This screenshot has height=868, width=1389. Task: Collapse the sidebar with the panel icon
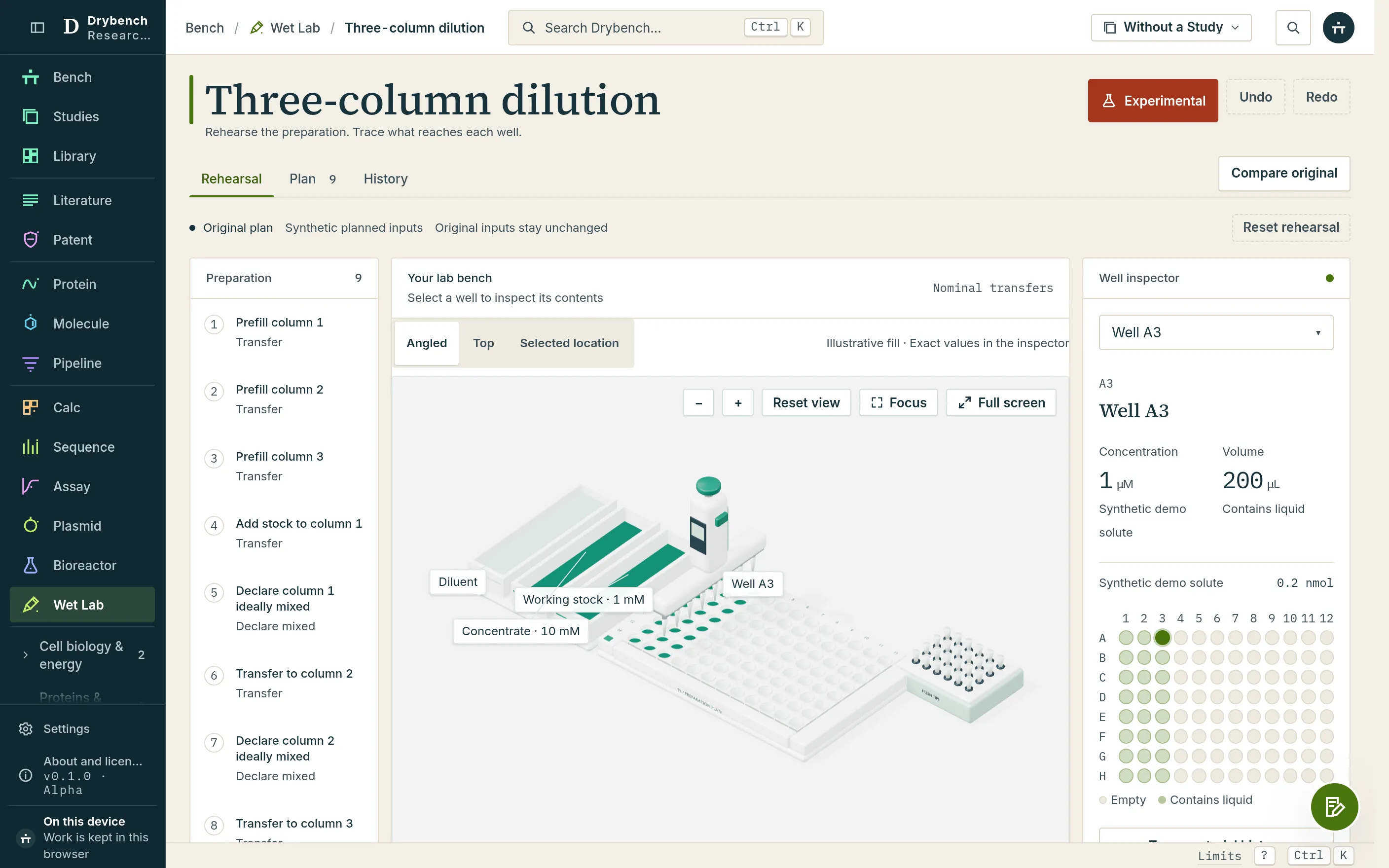37,28
